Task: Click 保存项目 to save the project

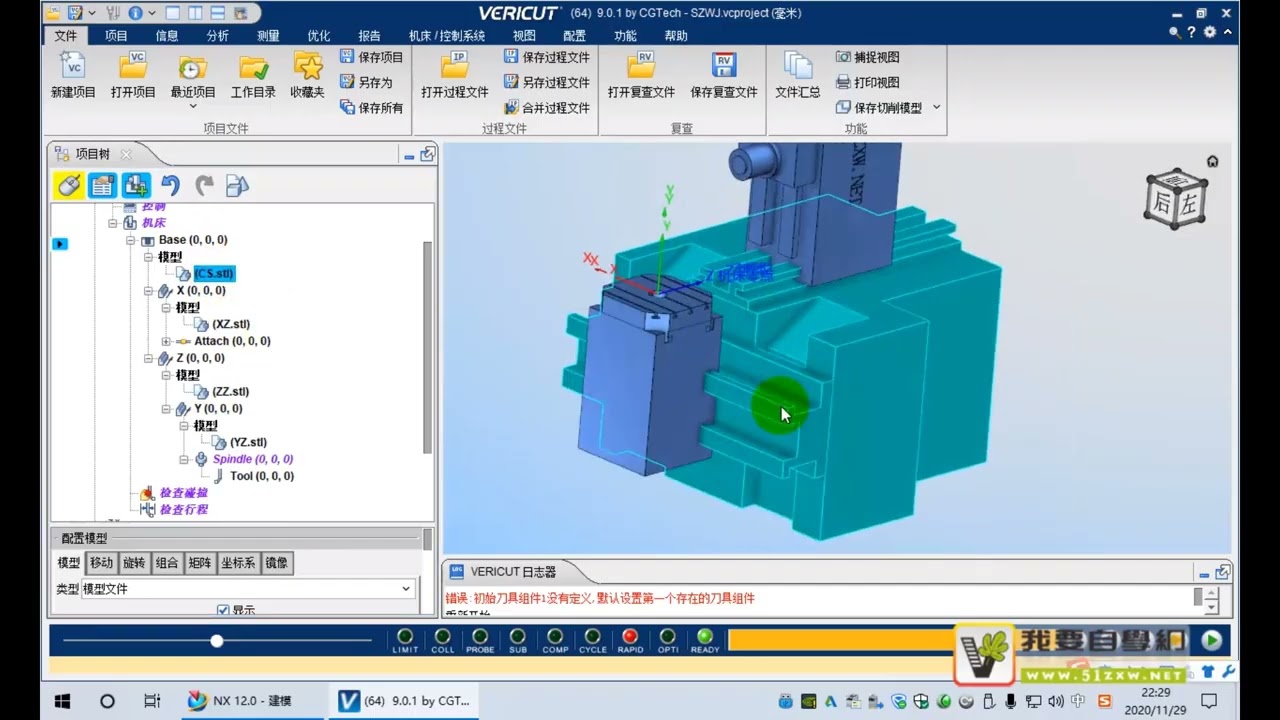Action: 371,57
